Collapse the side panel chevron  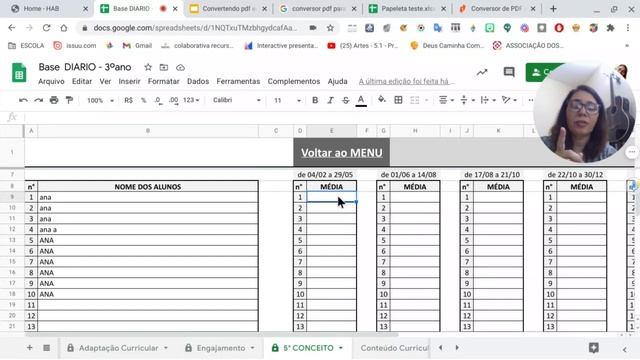click(x=624, y=349)
